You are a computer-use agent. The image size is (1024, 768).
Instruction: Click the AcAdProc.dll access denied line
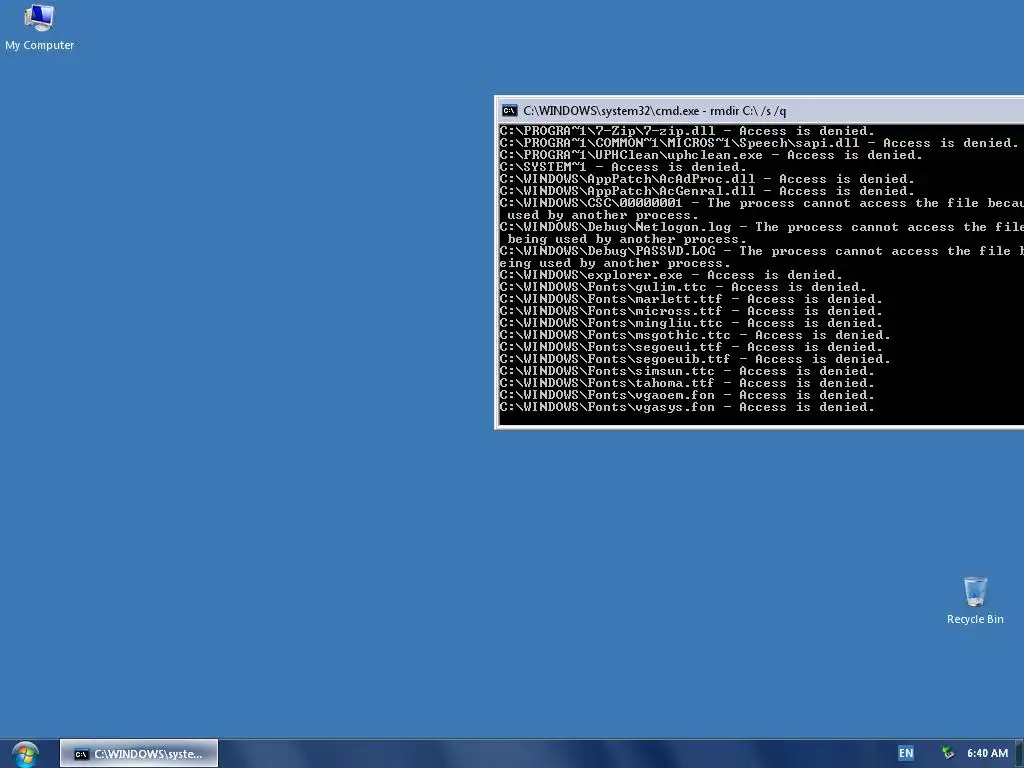[x=707, y=179]
